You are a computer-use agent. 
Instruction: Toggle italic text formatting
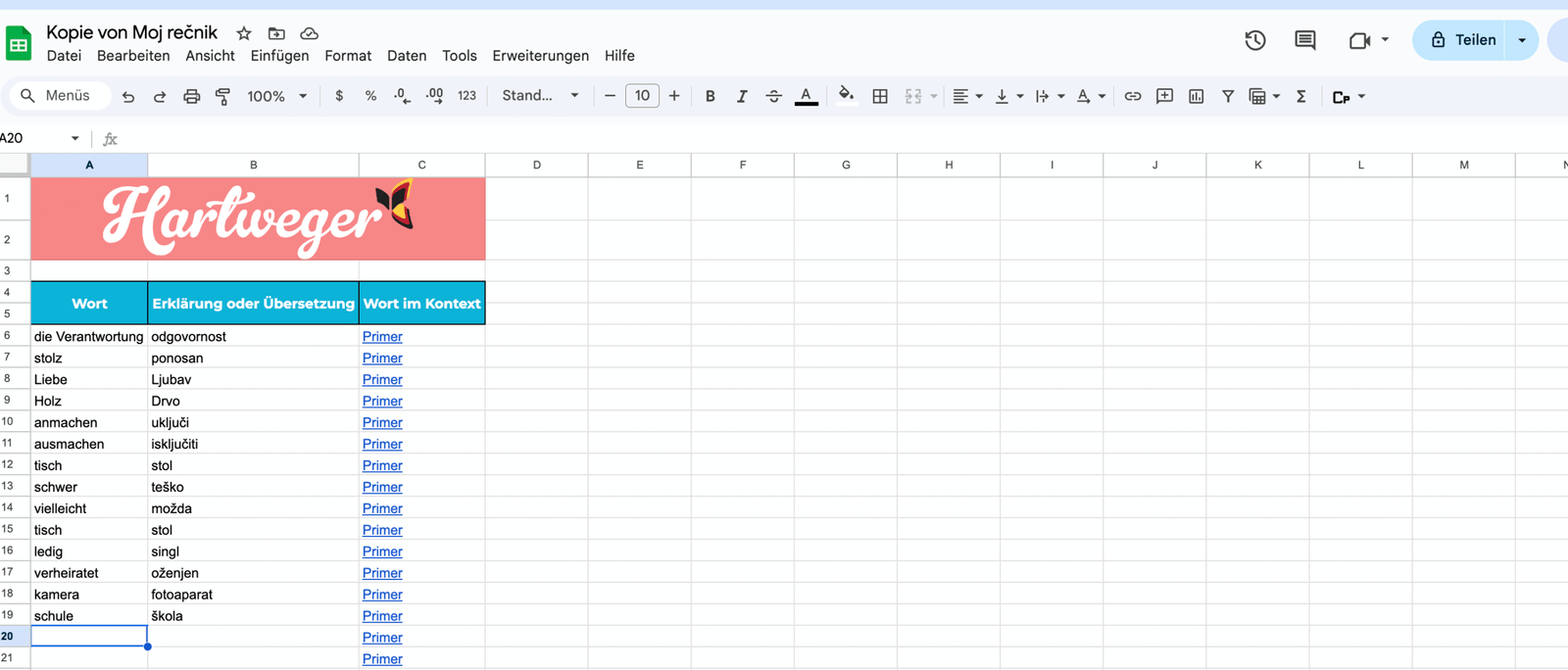tap(742, 96)
